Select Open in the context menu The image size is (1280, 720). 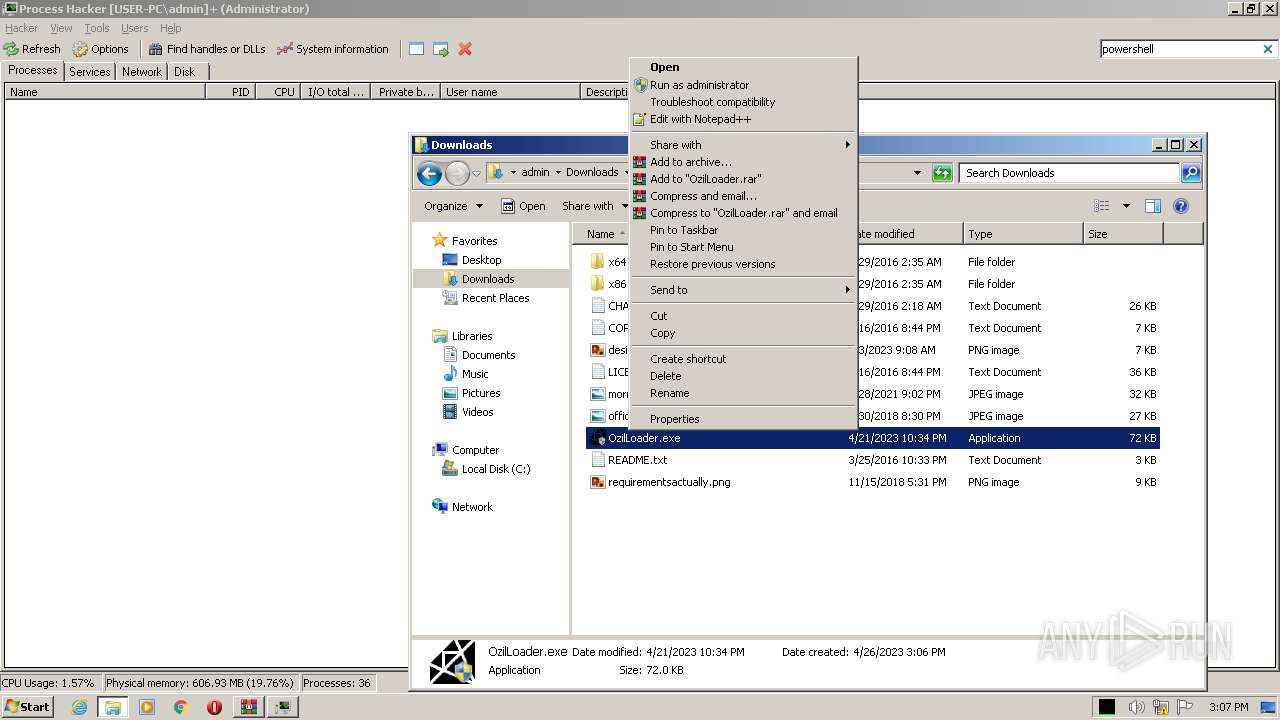pos(743,68)
